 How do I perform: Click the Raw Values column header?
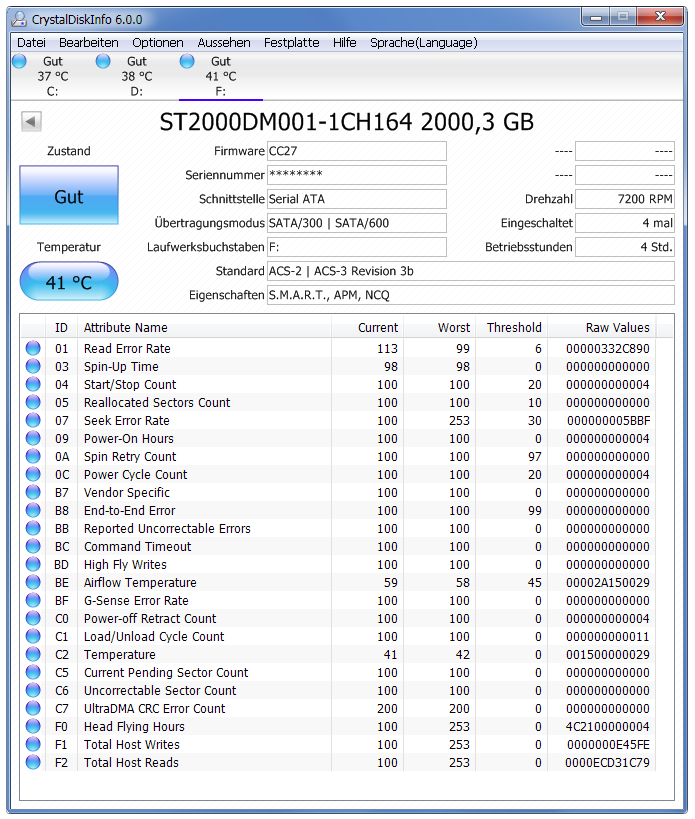coord(602,327)
